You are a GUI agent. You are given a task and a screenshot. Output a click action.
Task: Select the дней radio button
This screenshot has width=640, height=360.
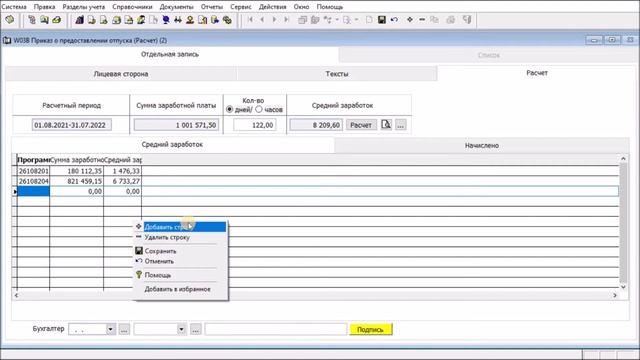pyautogui.click(x=229, y=109)
